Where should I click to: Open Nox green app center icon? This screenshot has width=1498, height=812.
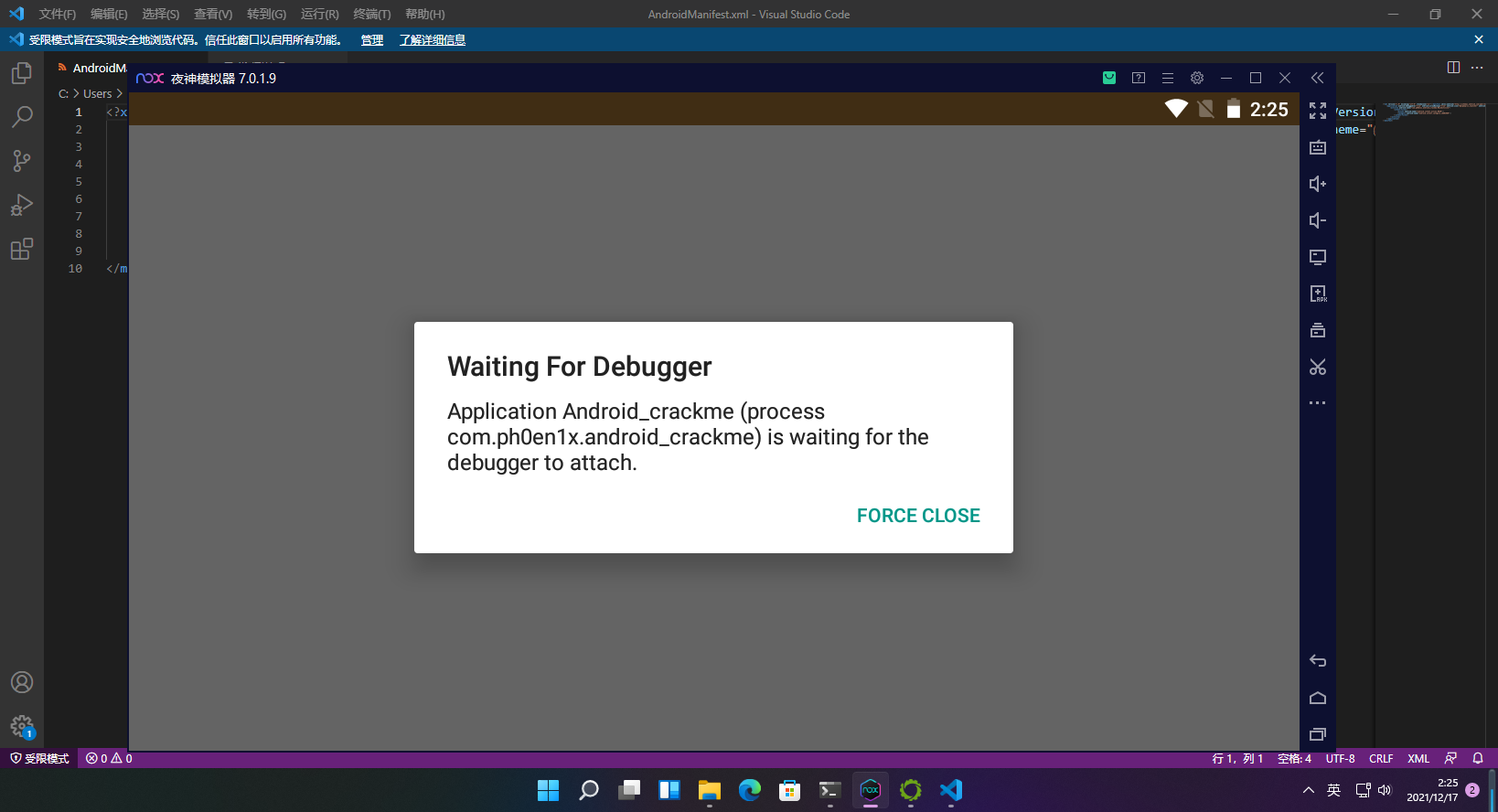pos(1109,78)
